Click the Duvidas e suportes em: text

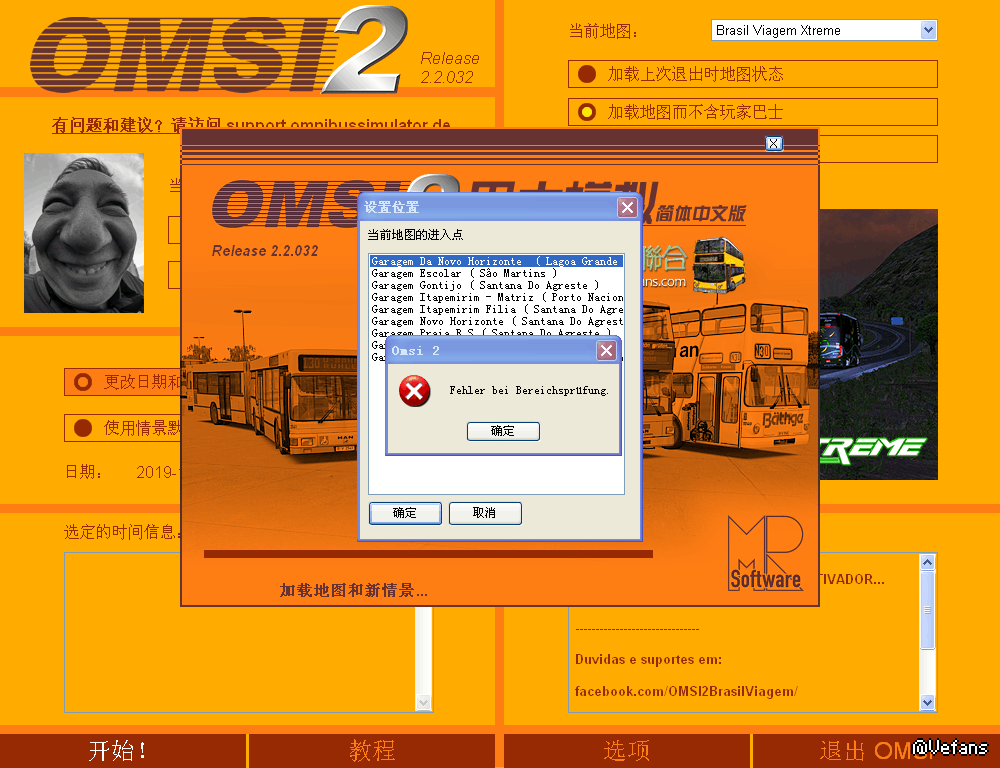coord(649,660)
